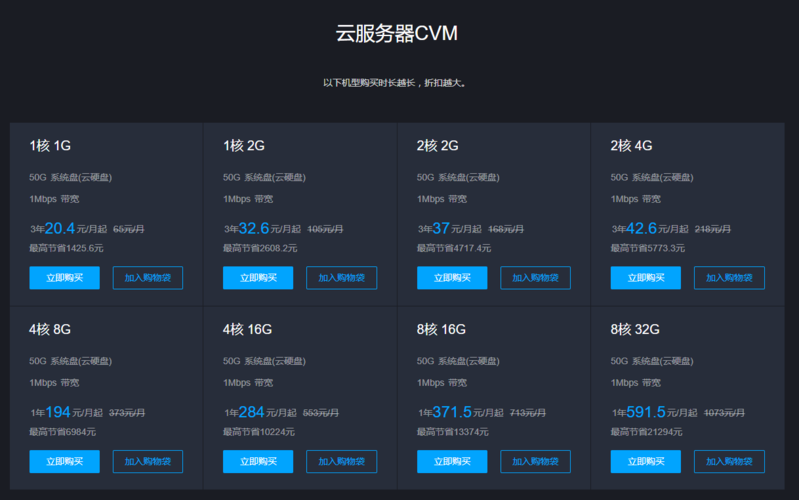Click 立即购买 under 4核 8G
The height and width of the screenshot is (500, 799).
(x=64, y=461)
